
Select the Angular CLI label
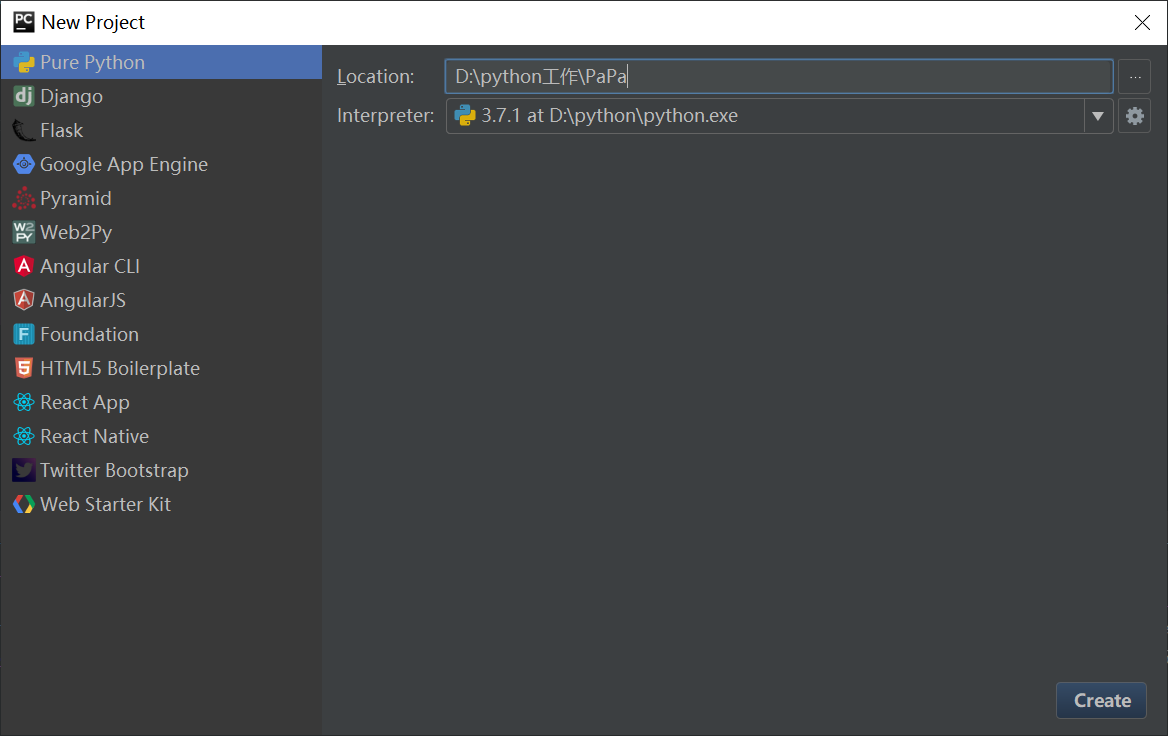pyautogui.click(x=90, y=266)
